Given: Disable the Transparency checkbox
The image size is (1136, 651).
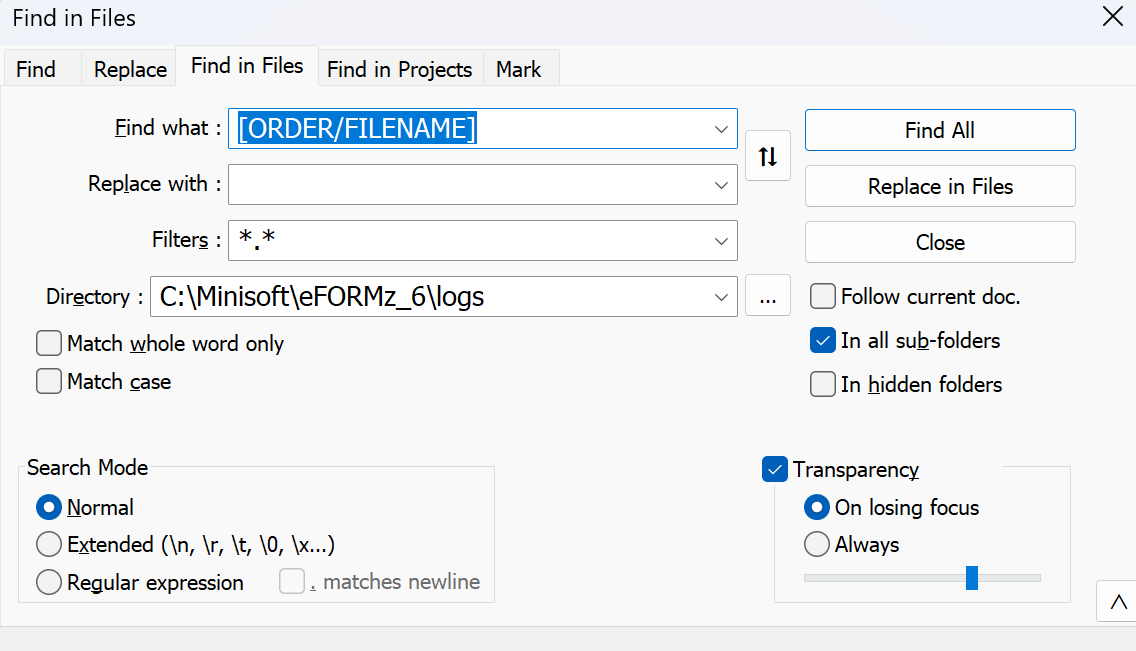Looking at the screenshot, I should click(x=775, y=469).
